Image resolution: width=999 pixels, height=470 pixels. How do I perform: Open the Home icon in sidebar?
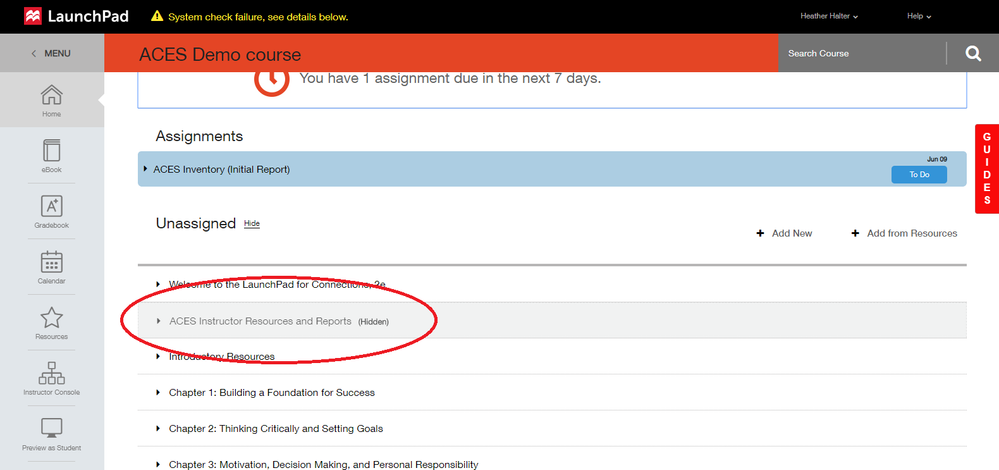click(x=51, y=97)
